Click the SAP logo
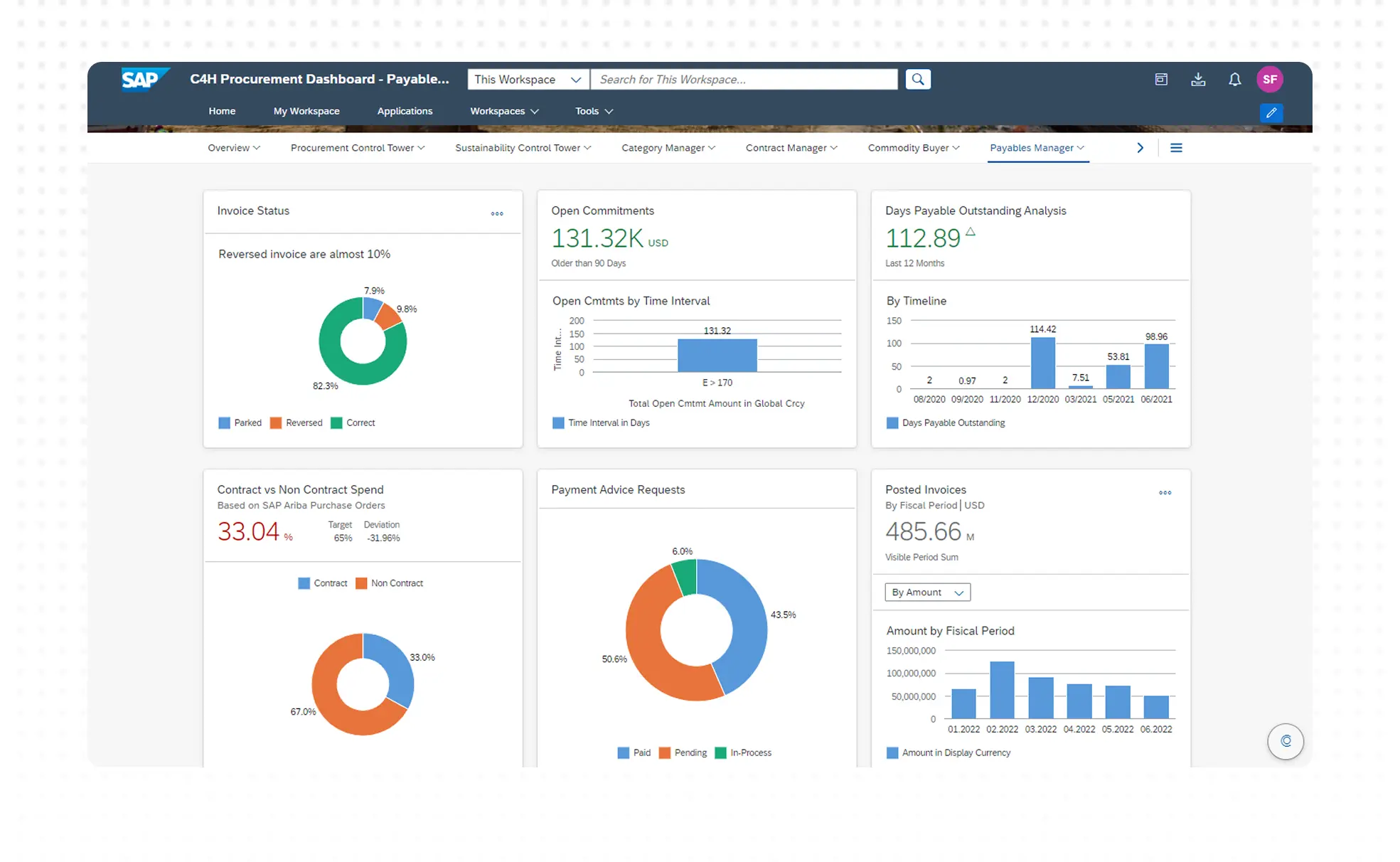The image size is (1400, 862). click(x=144, y=79)
